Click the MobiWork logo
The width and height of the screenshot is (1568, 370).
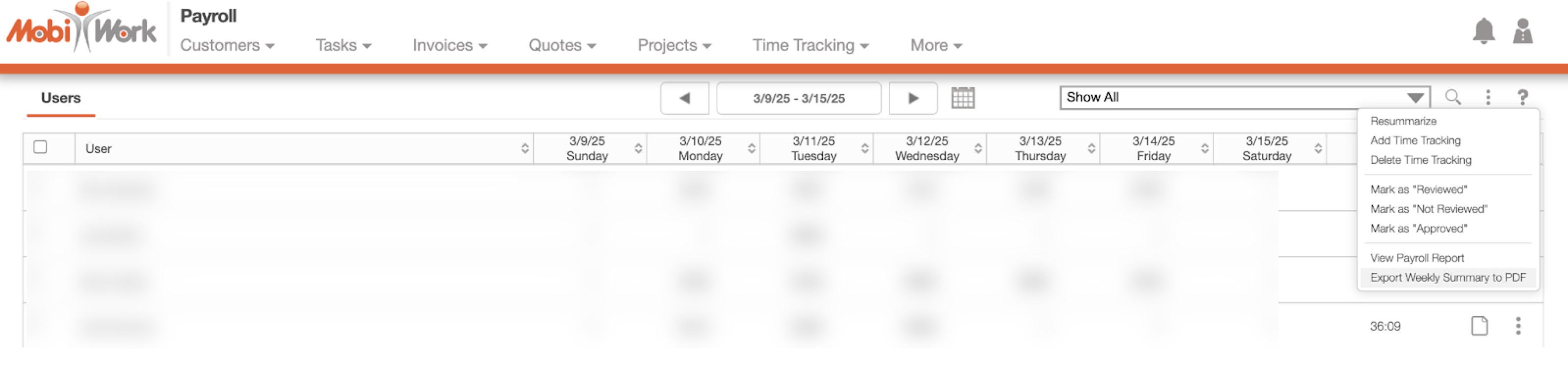[81, 28]
